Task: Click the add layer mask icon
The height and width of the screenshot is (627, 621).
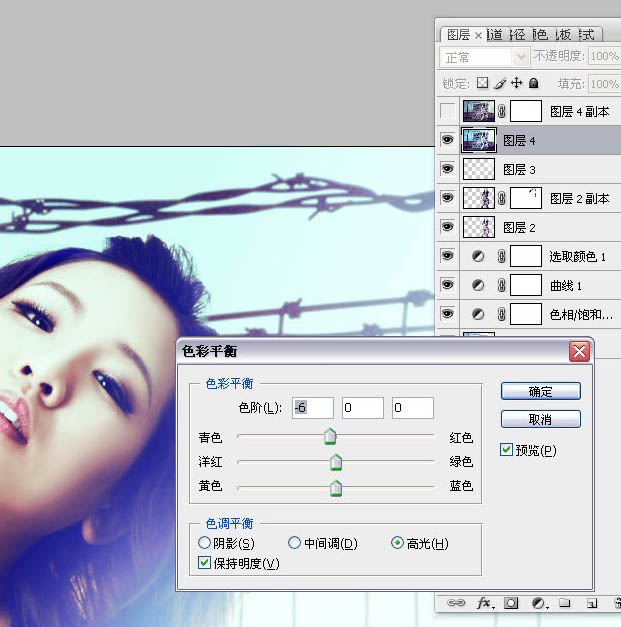Action: tap(511, 604)
